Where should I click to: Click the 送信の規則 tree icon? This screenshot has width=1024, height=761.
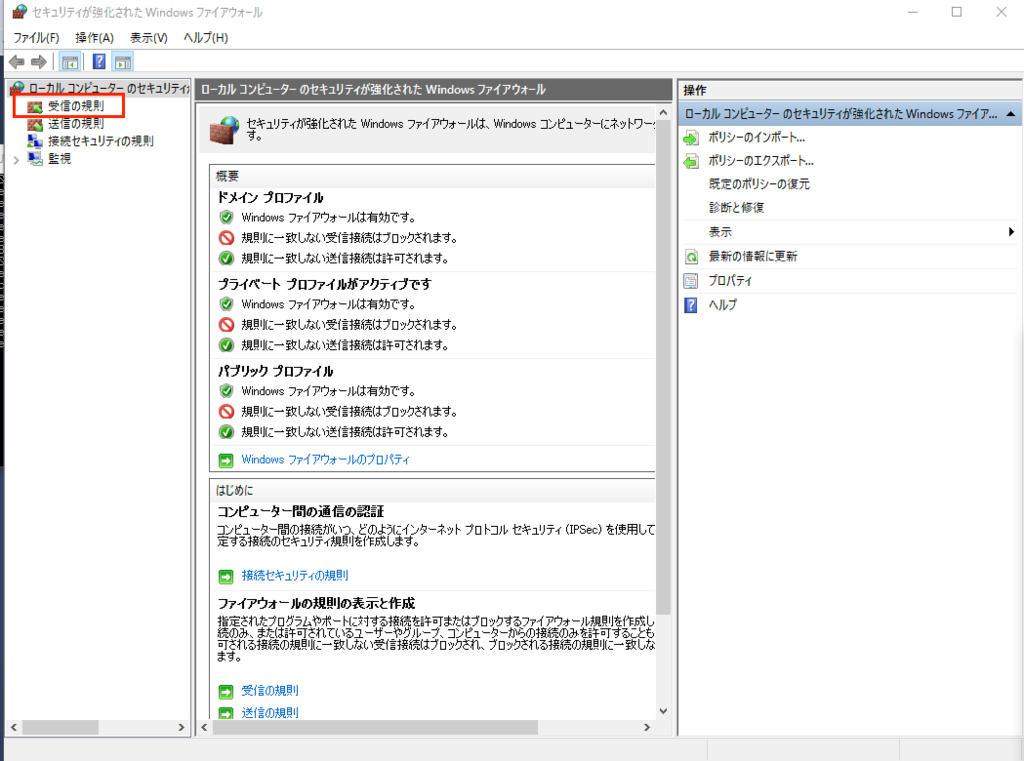[35, 124]
